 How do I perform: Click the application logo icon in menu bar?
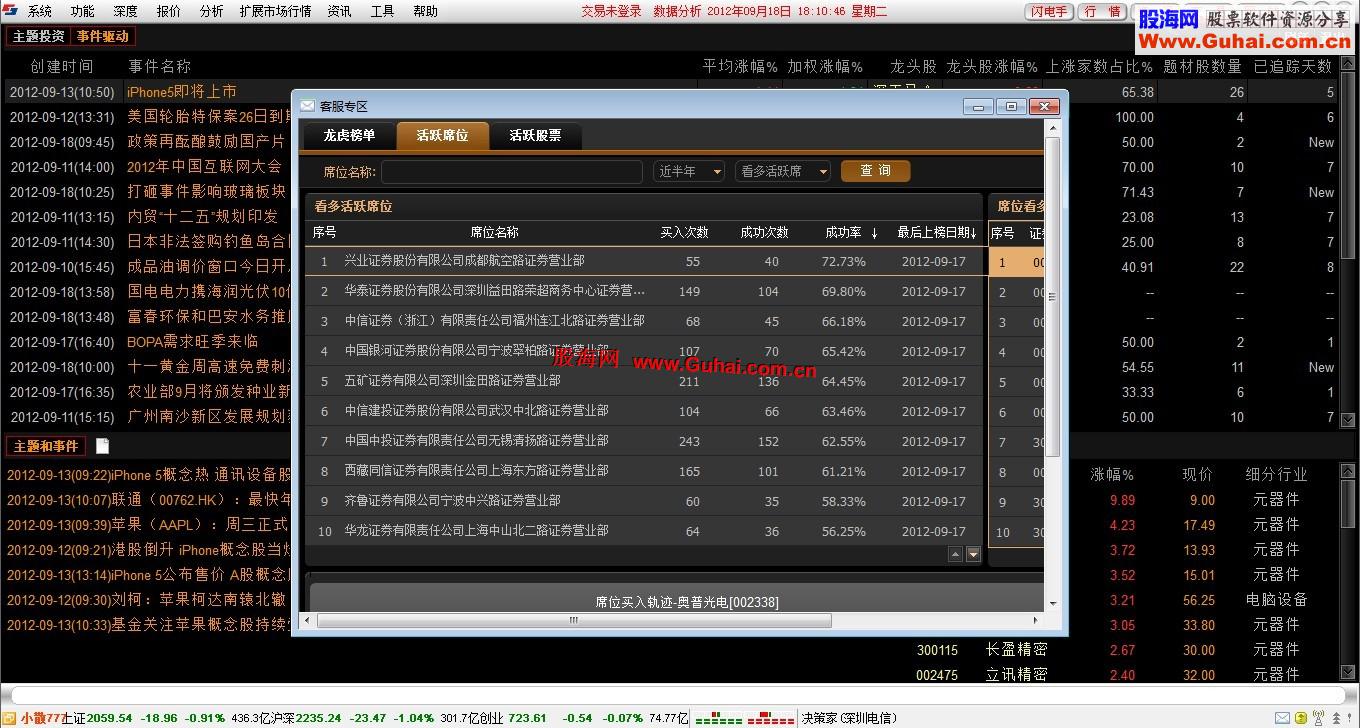pos(10,11)
